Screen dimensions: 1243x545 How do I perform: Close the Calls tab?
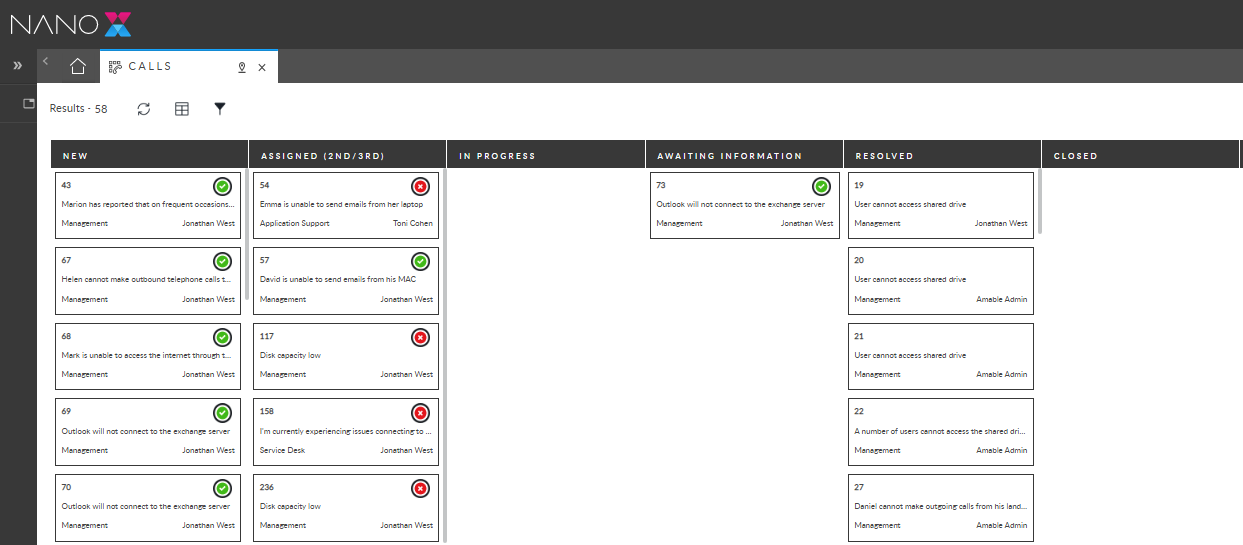click(x=262, y=67)
